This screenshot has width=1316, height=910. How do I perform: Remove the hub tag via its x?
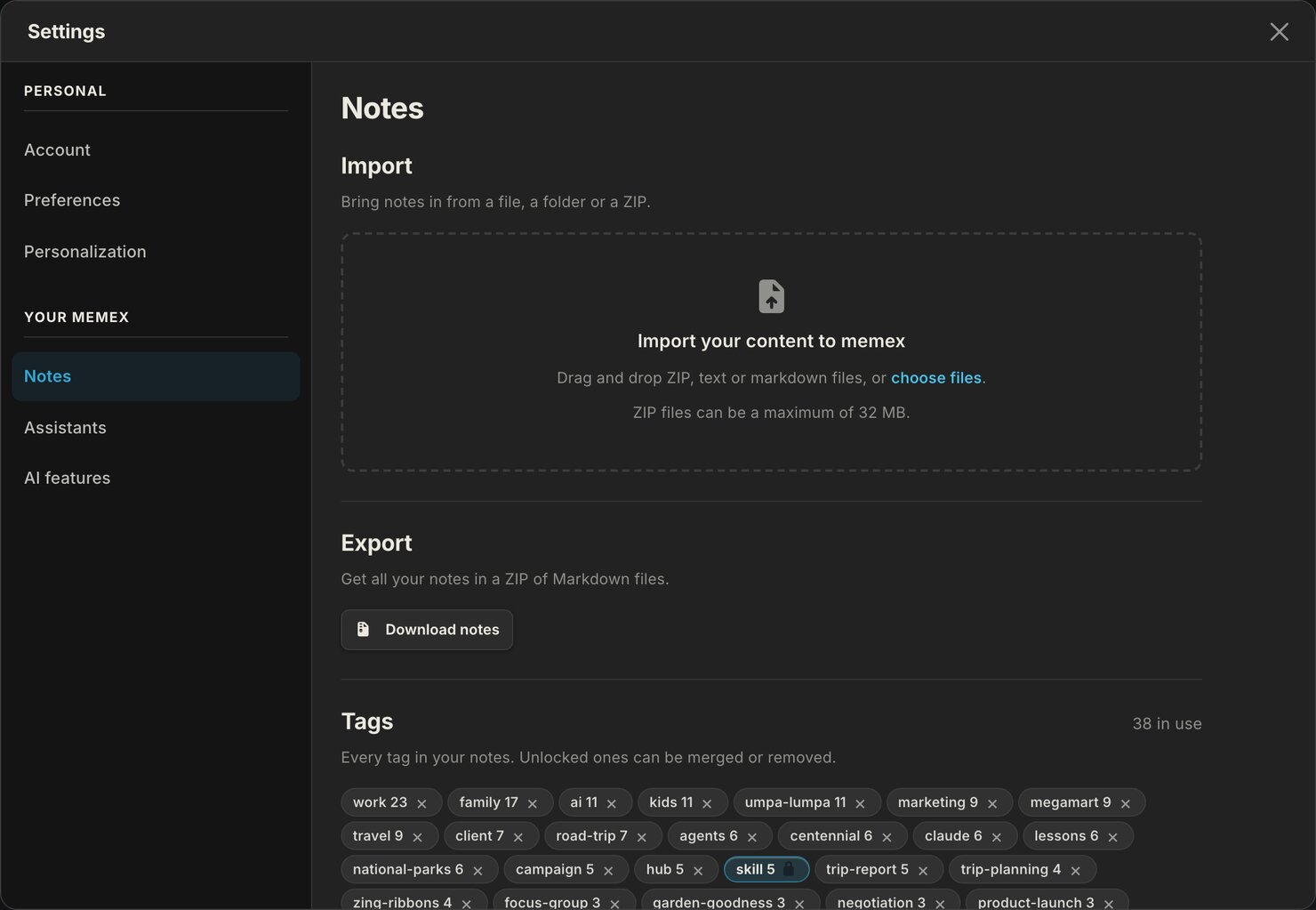point(698,871)
